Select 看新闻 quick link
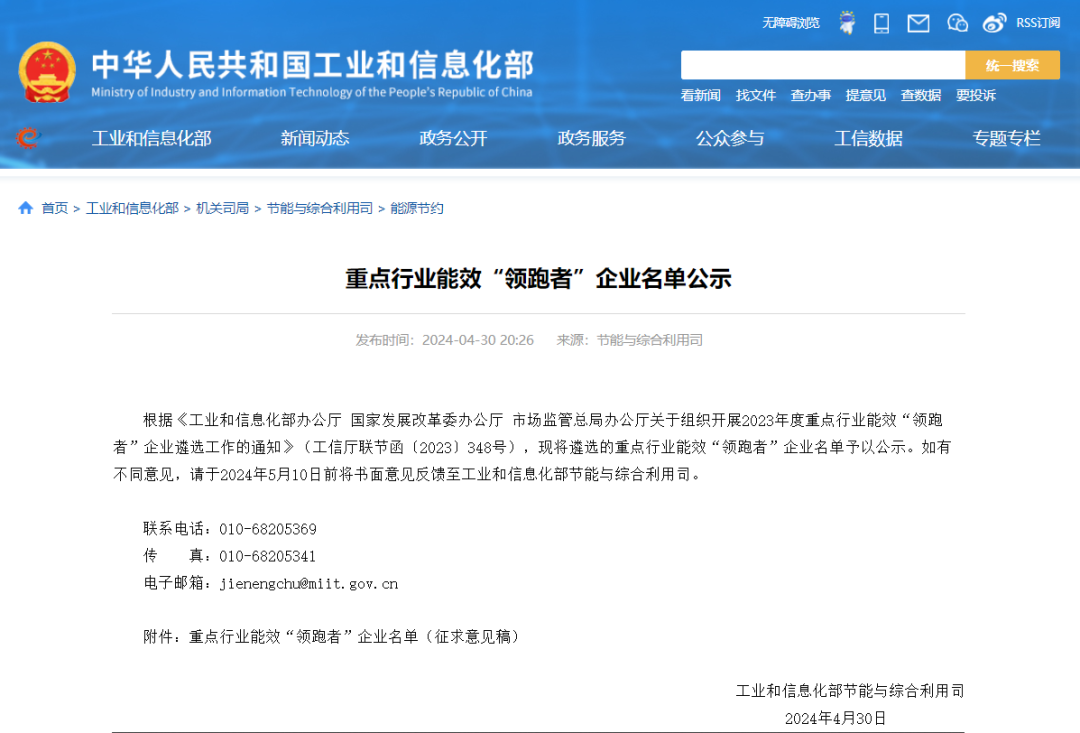This screenshot has height=733, width=1080. pos(700,96)
